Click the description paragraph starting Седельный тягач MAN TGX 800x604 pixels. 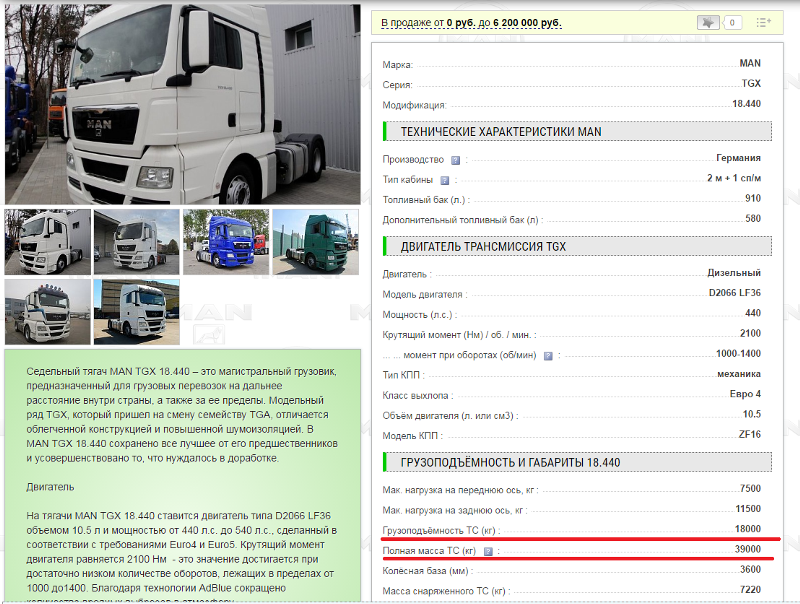(x=182, y=415)
